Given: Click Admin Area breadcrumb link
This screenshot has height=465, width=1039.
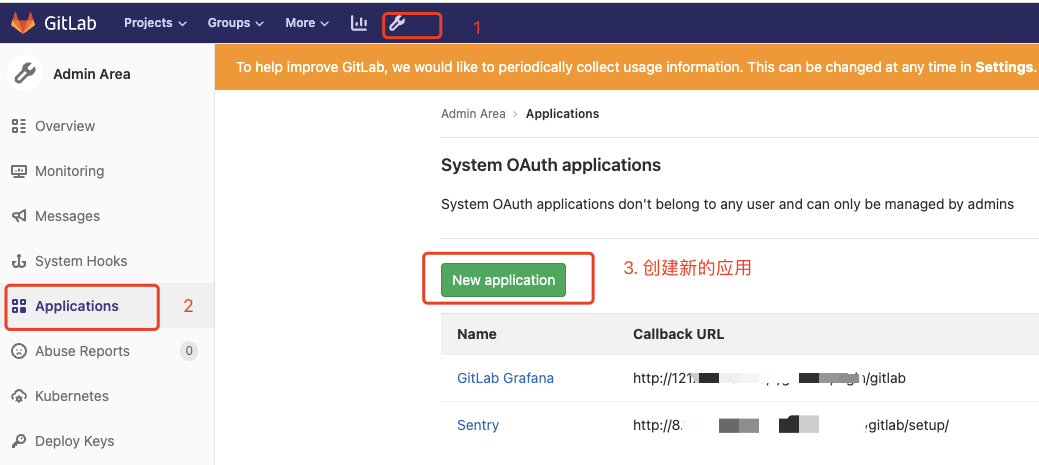Looking at the screenshot, I should tap(473, 114).
